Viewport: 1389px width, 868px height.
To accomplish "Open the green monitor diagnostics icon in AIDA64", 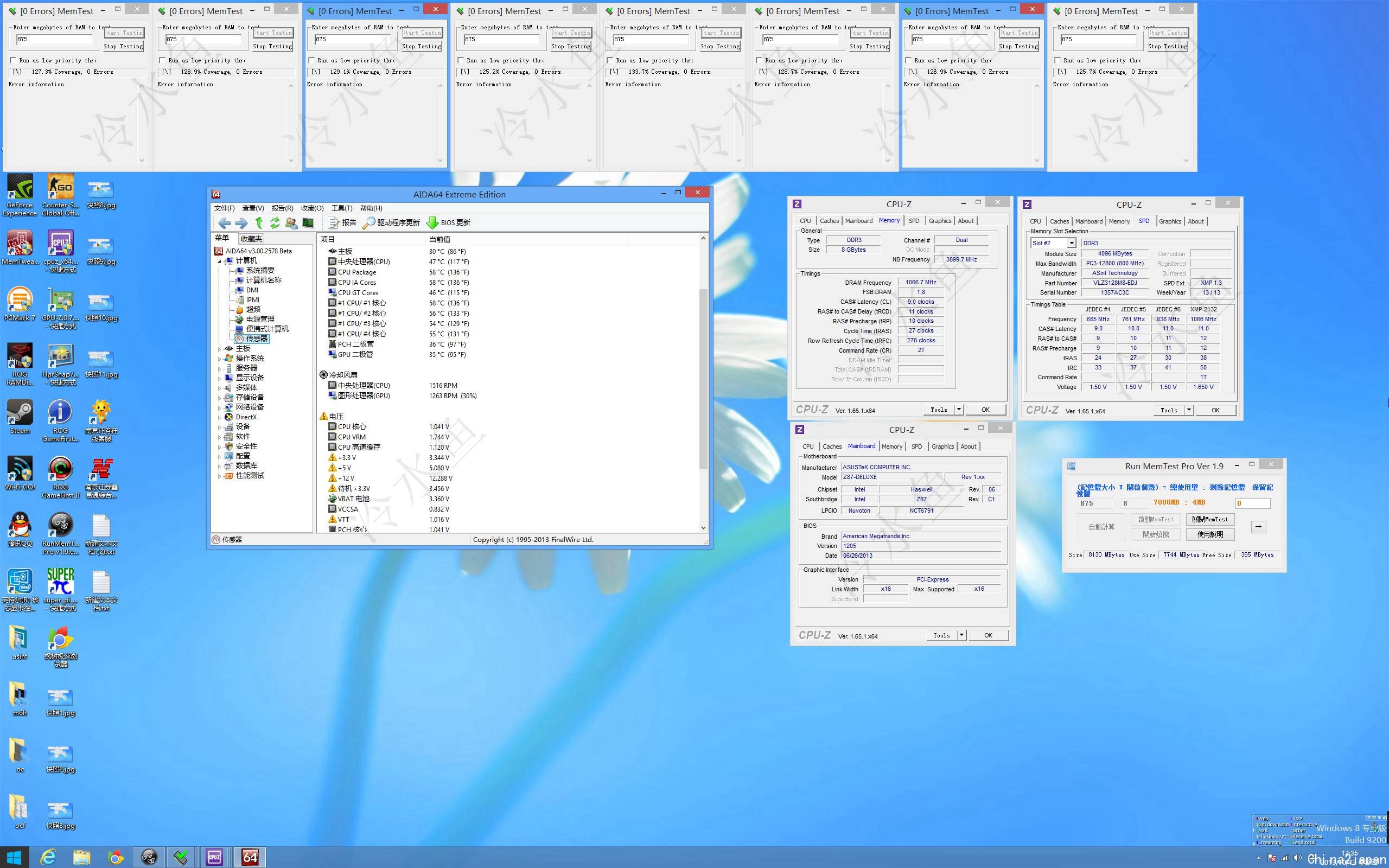I will coord(308,223).
